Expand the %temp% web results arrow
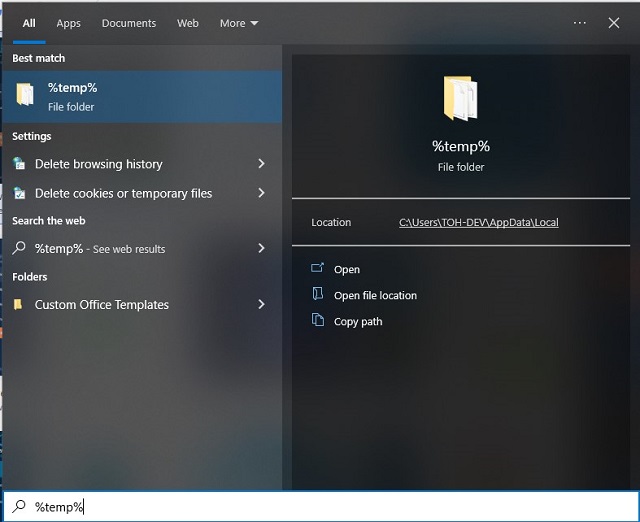Image resolution: width=640 pixels, height=522 pixels. pyautogui.click(x=262, y=248)
